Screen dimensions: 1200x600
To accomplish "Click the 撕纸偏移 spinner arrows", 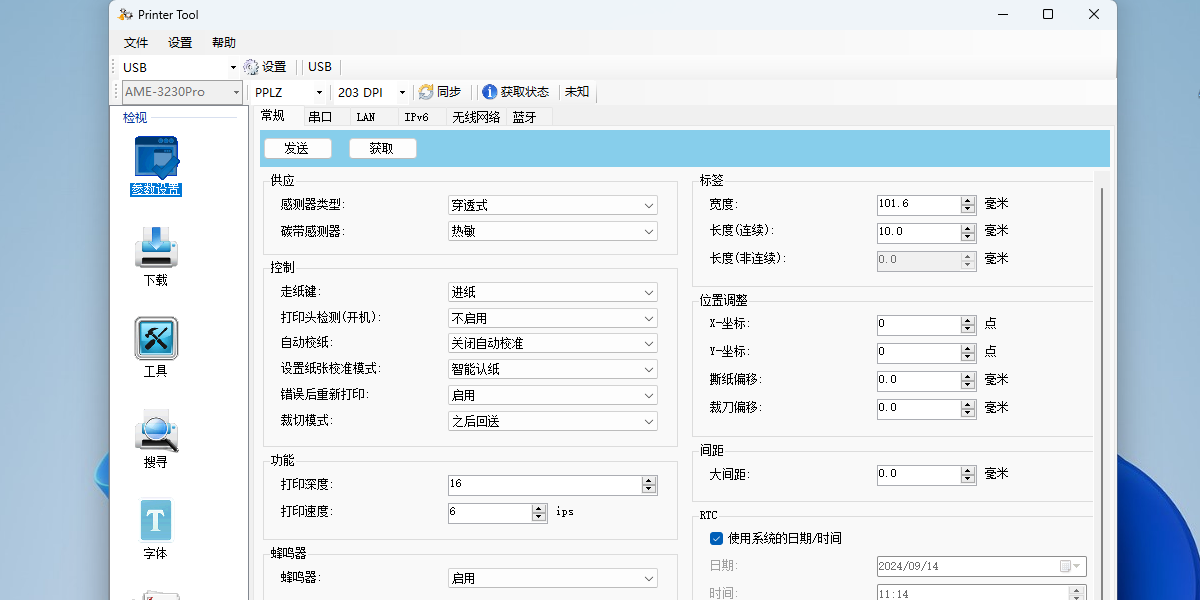I will (968, 380).
